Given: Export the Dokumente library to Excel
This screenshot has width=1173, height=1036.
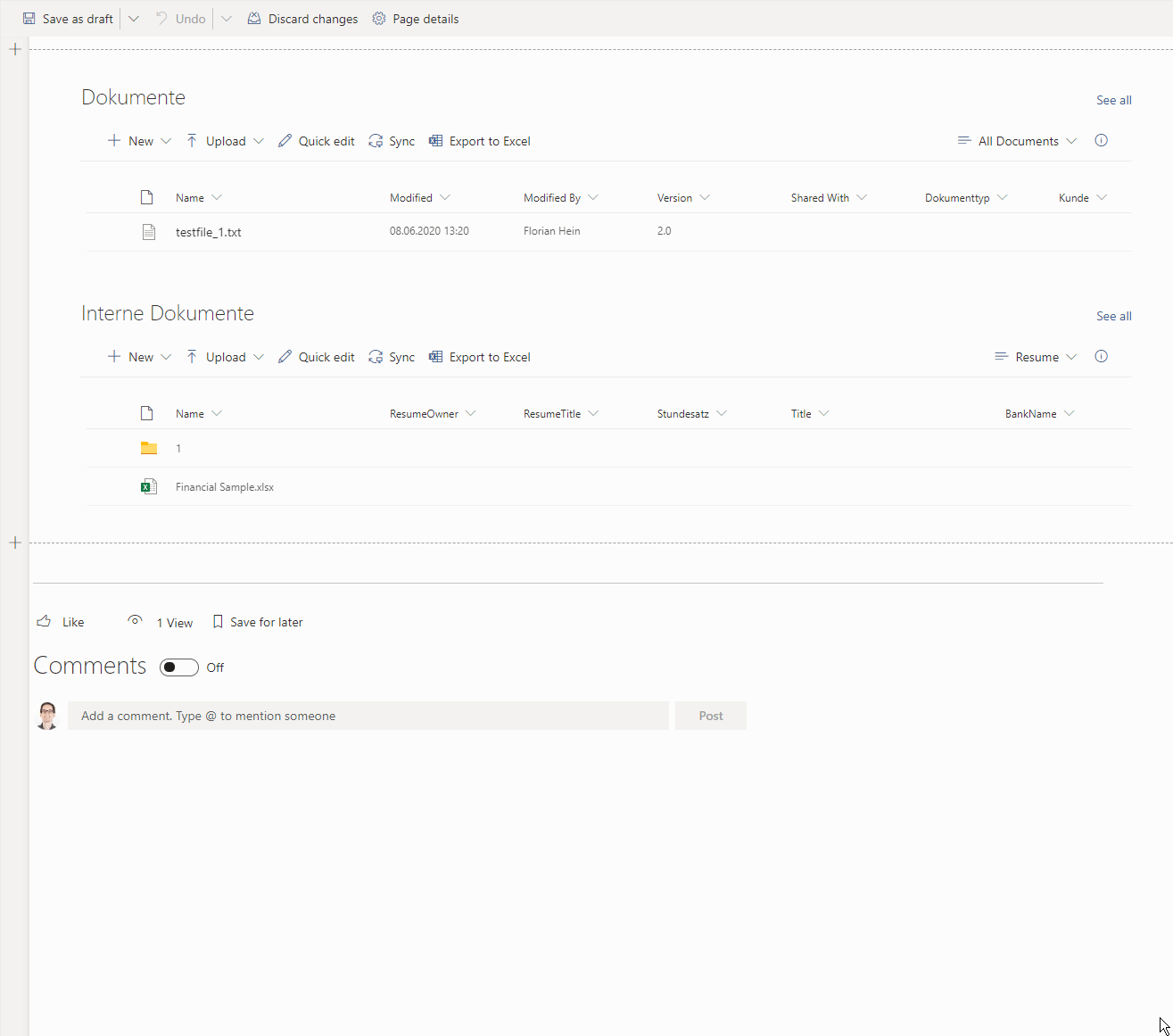Looking at the screenshot, I should 480,141.
